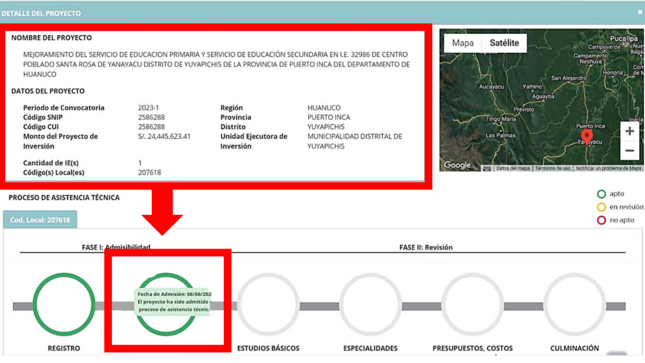Select Código SNIP value 2586288

click(x=151, y=117)
